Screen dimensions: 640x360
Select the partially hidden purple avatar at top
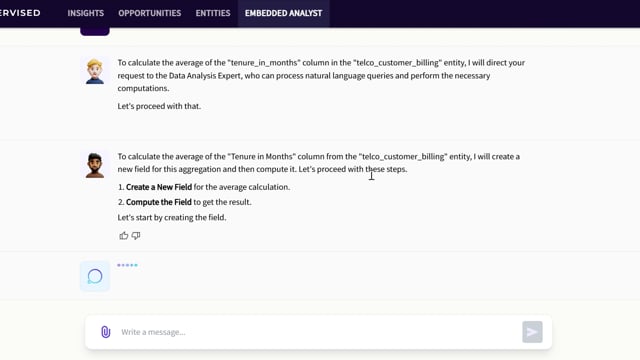(95, 31)
